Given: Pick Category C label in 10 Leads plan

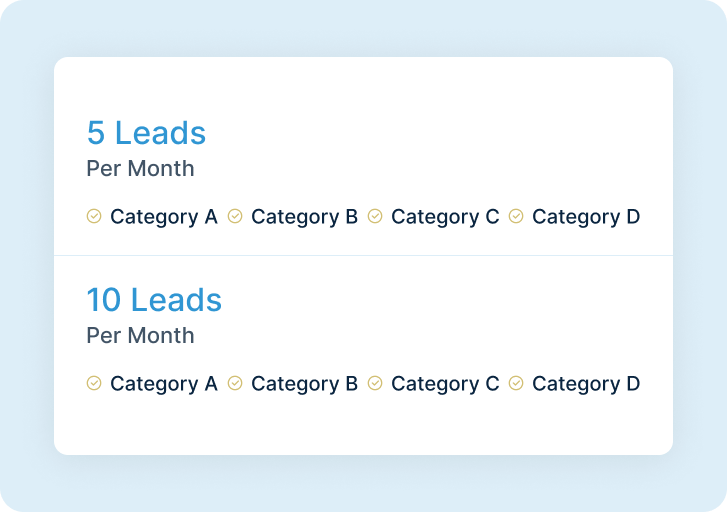Looking at the screenshot, I should (x=445, y=384).
